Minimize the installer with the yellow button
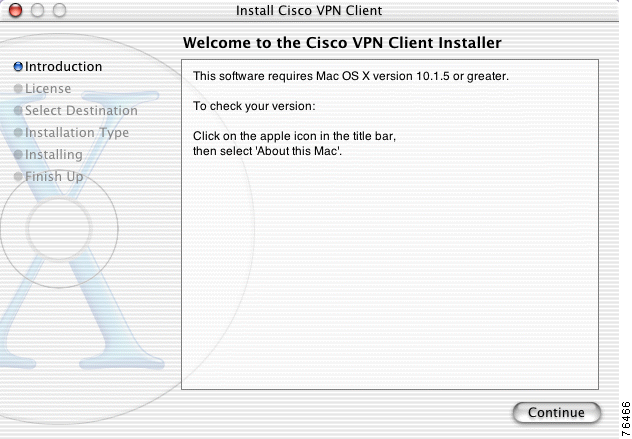 point(38,11)
